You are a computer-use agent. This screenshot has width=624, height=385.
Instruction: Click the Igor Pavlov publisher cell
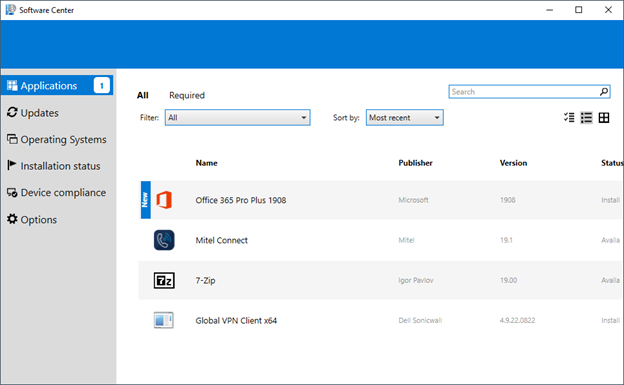pos(416,280)
